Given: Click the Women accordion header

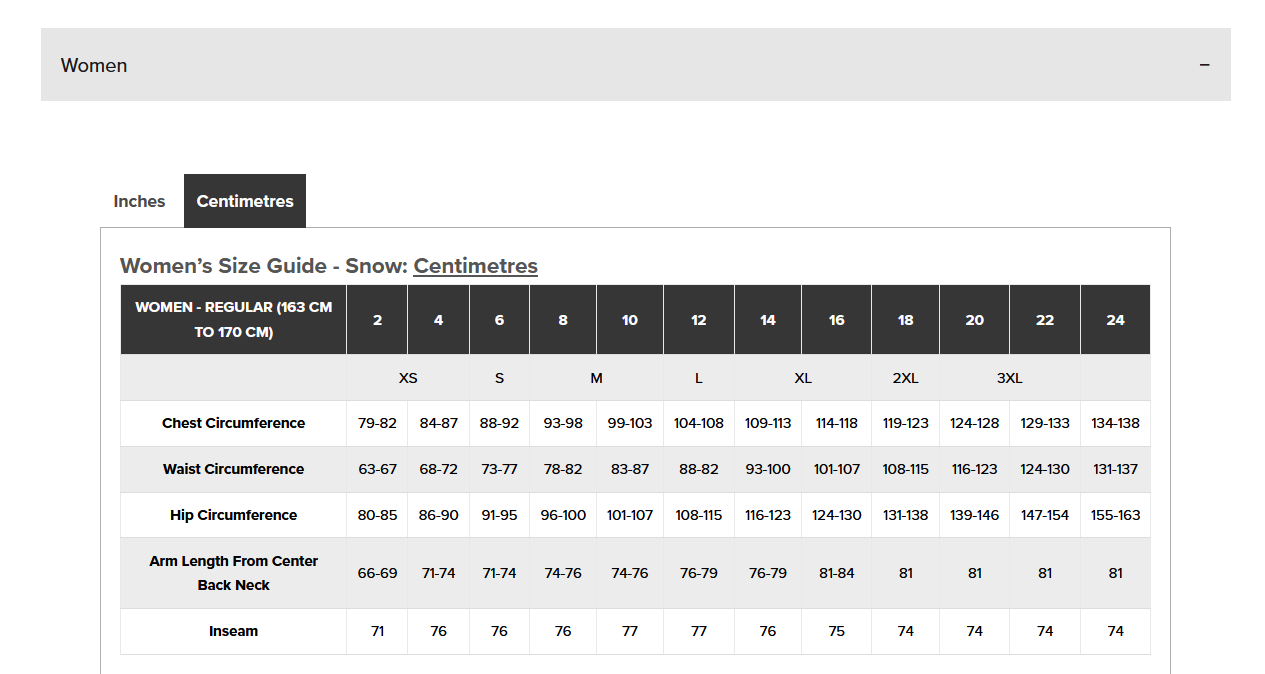Looking at the screenshot, I should (x=635, y=65).
